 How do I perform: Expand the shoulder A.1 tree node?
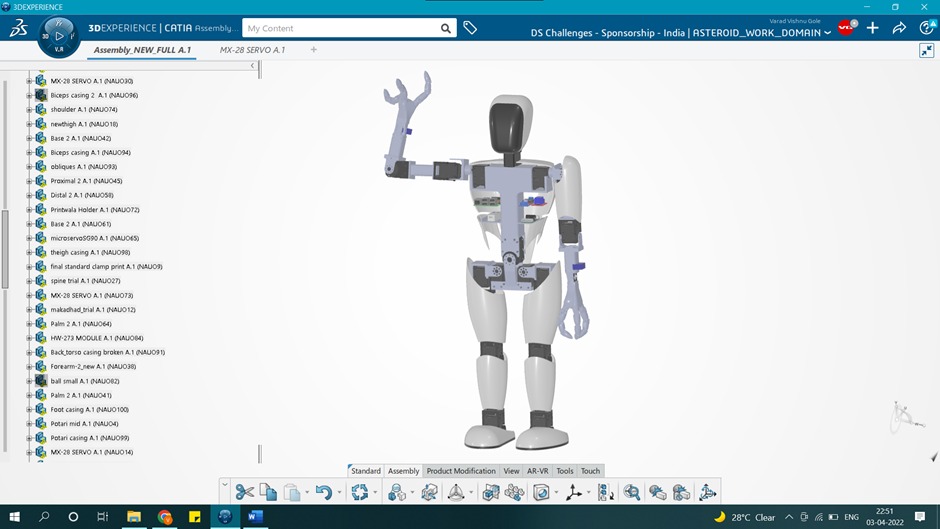coord(29,110)
